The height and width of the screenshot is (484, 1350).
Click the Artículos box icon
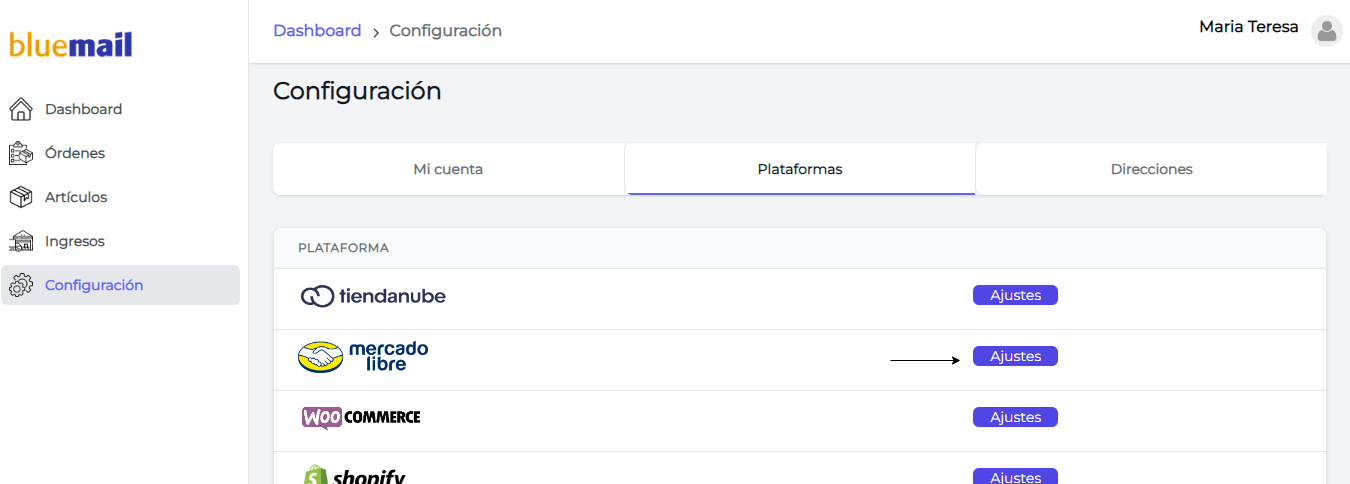pyautogui.click(x=20, y=197)
